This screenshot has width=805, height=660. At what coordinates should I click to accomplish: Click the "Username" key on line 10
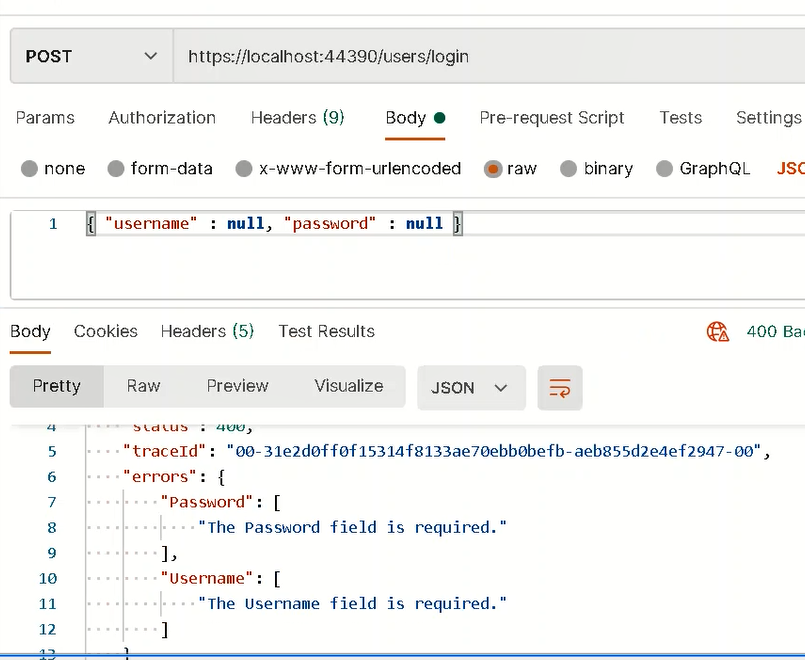pyautogui.click(x=207, y=578)
